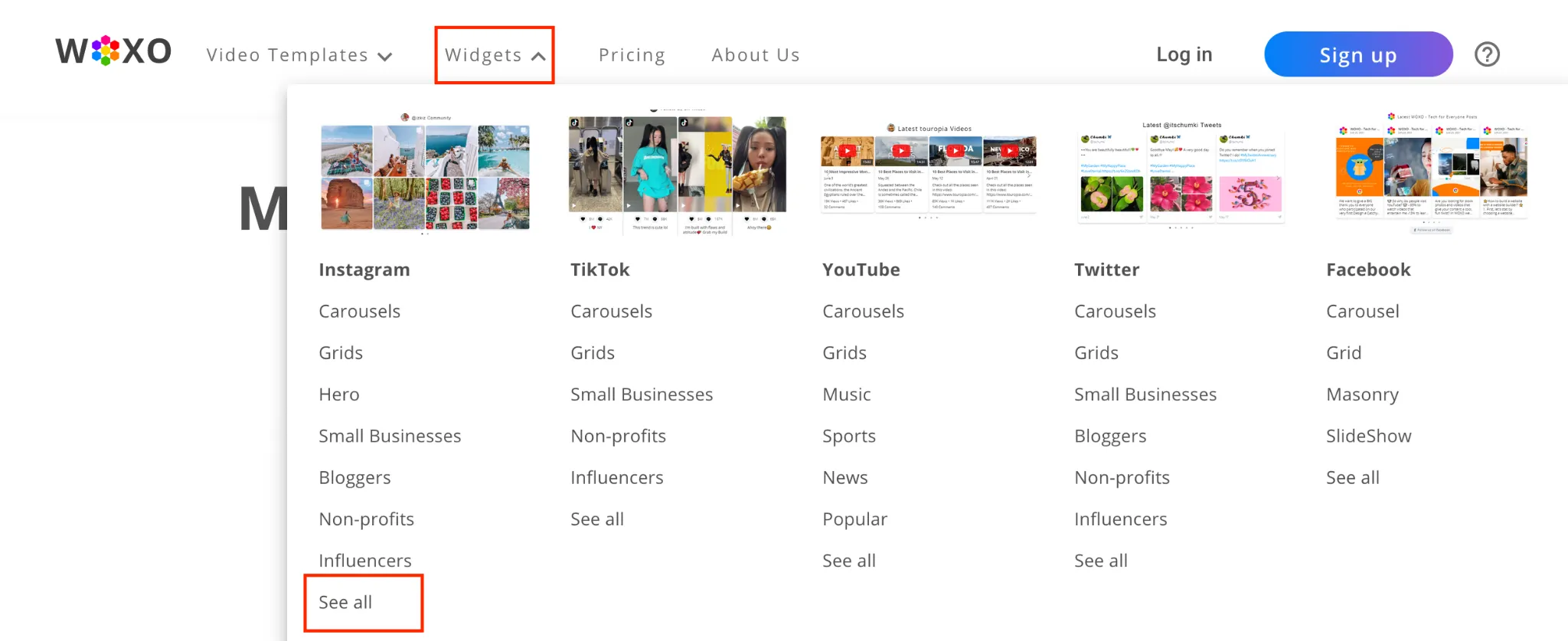The width and height of the screenshot is (1568, 641).
Task: Expand the Video Templates dropdown
Action: (x=299, y=55)
